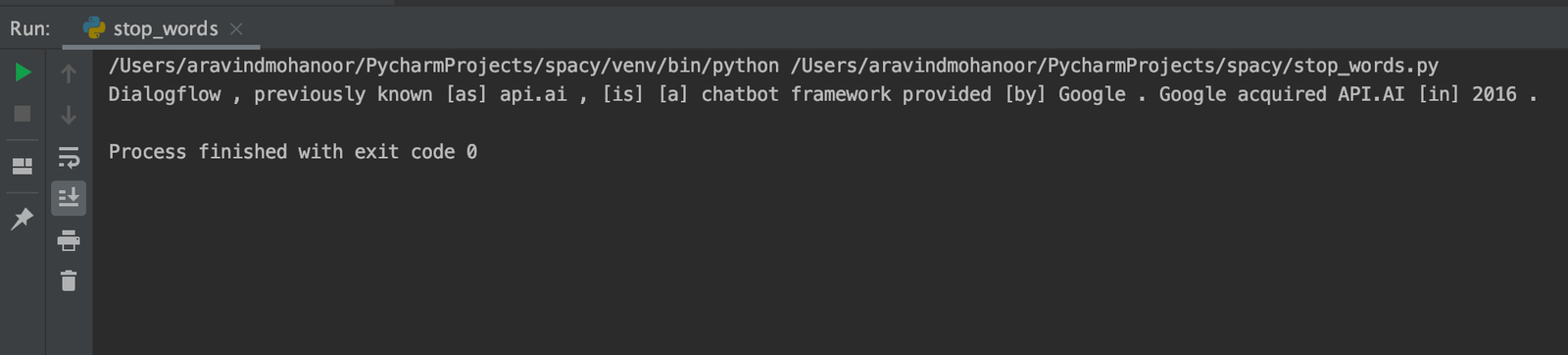Click the grey stop process icon

point(23,114)
